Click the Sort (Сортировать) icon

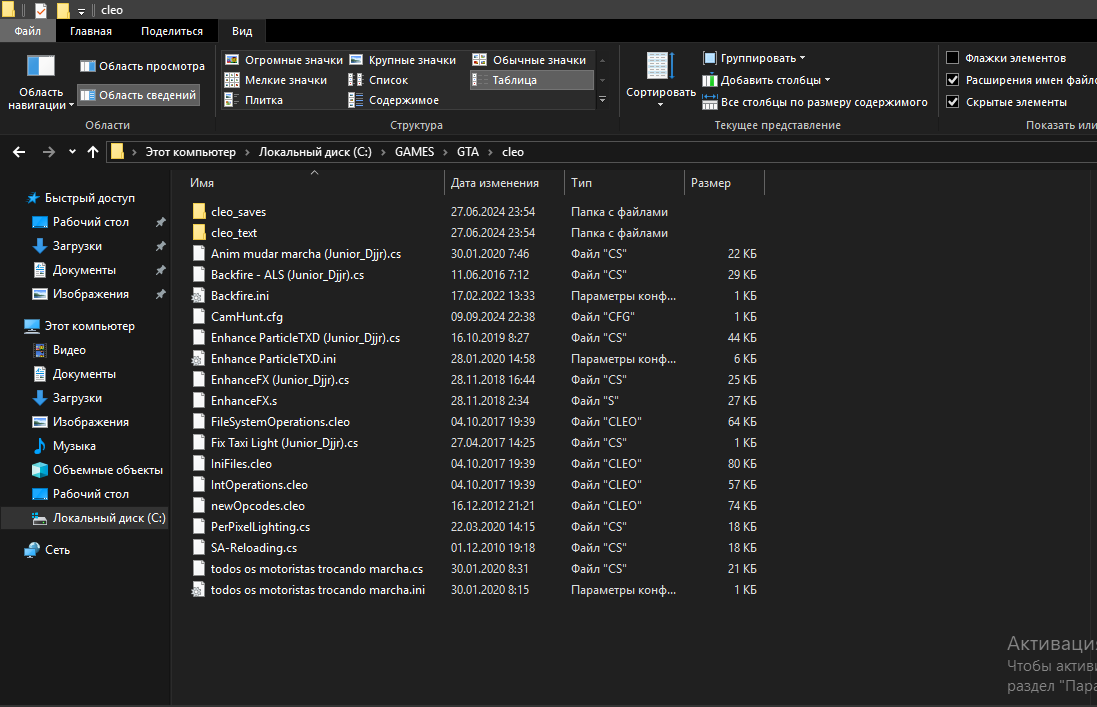pyautogui.click(x=659, y=68)
